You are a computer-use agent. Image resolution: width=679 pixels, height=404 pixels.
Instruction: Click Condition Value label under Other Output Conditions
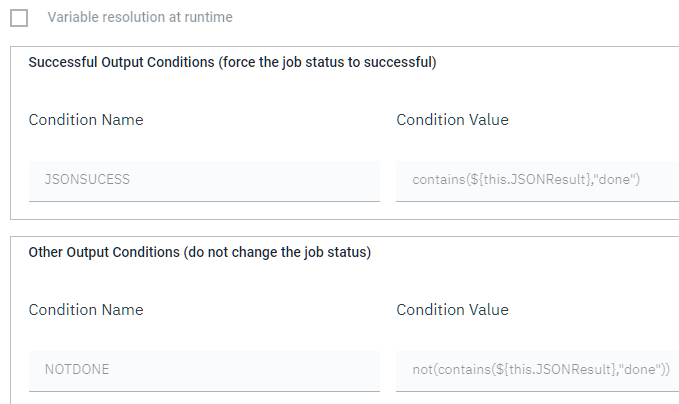coord(452,310)
